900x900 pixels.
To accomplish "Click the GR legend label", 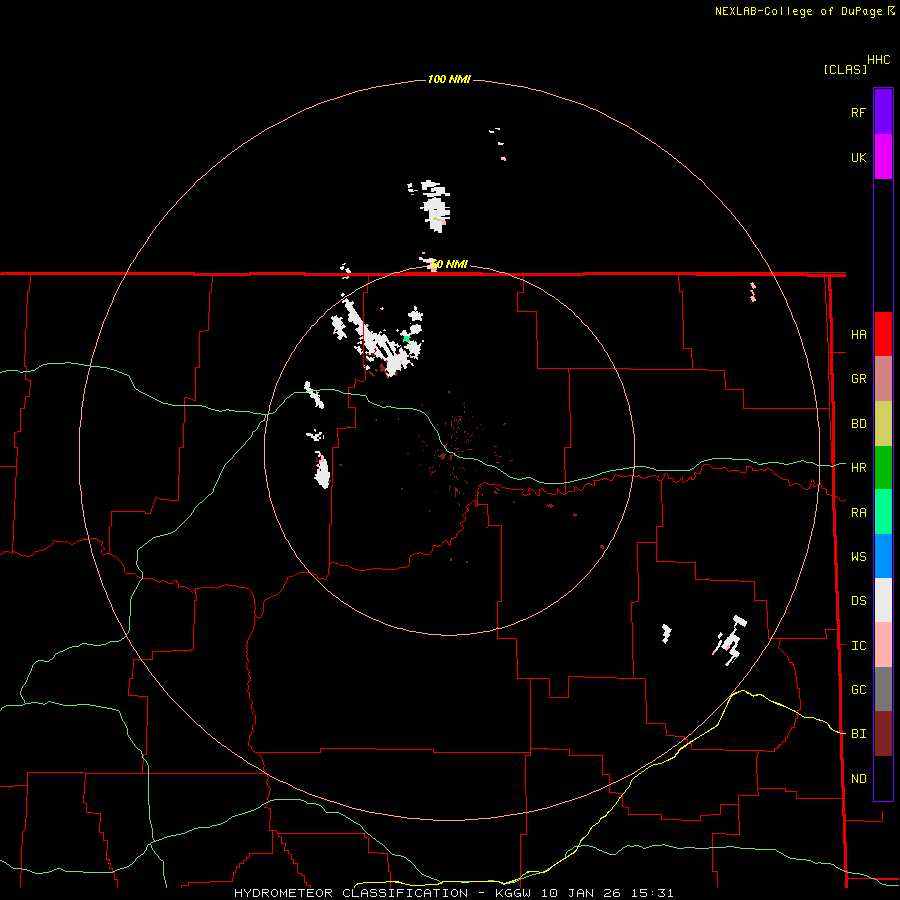I will point(858,379).
